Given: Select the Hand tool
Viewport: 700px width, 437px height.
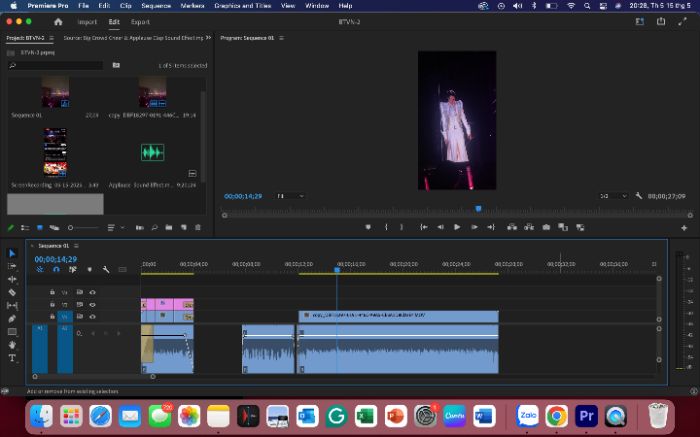Looking at the screenshot, I should 12,345.
